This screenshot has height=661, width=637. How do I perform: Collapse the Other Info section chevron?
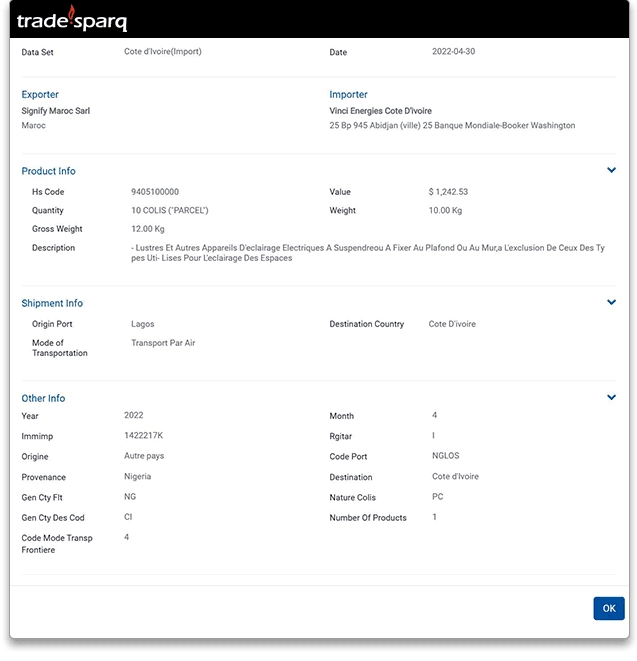[611, 397]
